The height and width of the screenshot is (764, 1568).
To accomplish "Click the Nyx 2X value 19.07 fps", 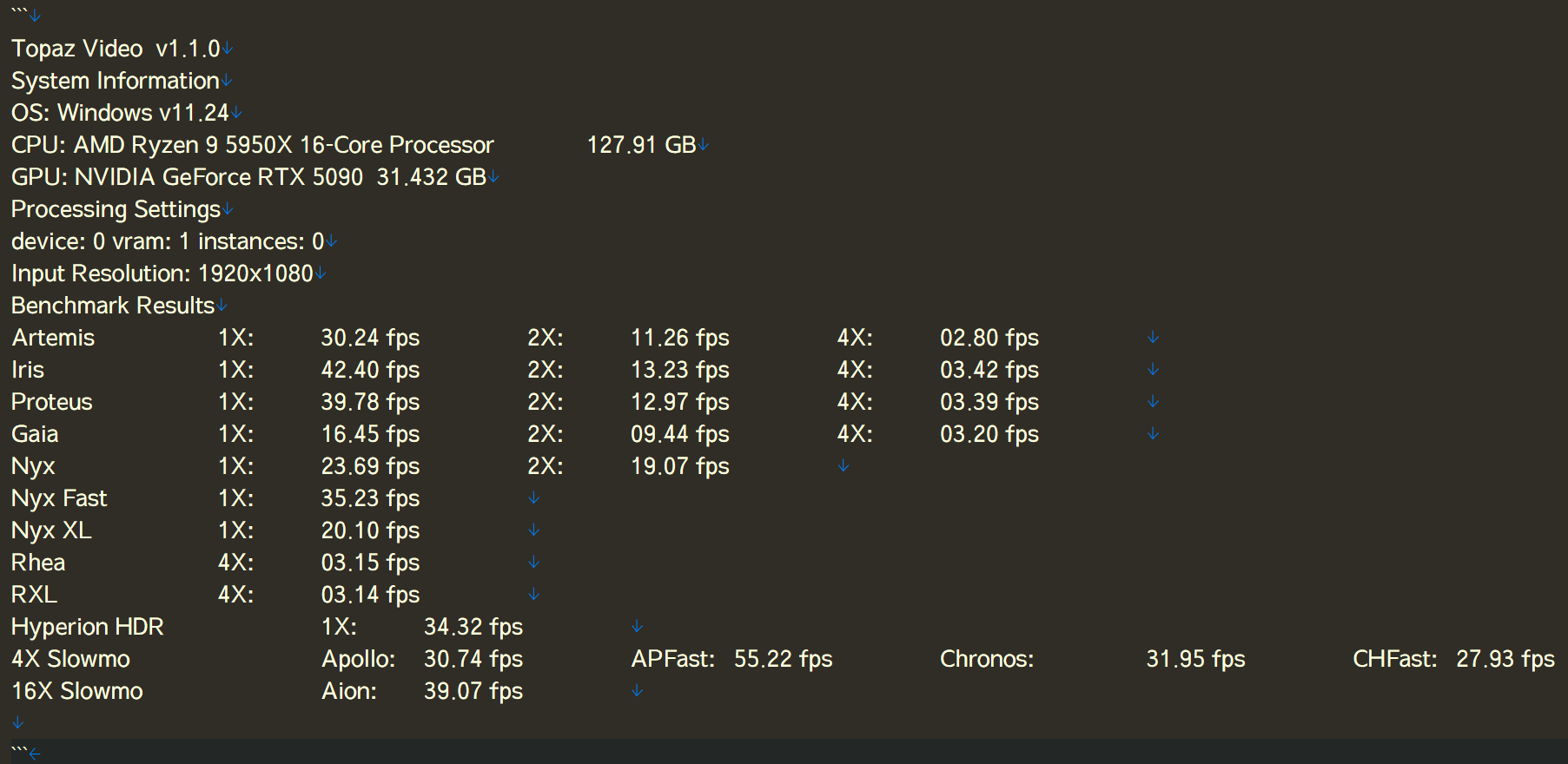I will click(x=679, y=466).
